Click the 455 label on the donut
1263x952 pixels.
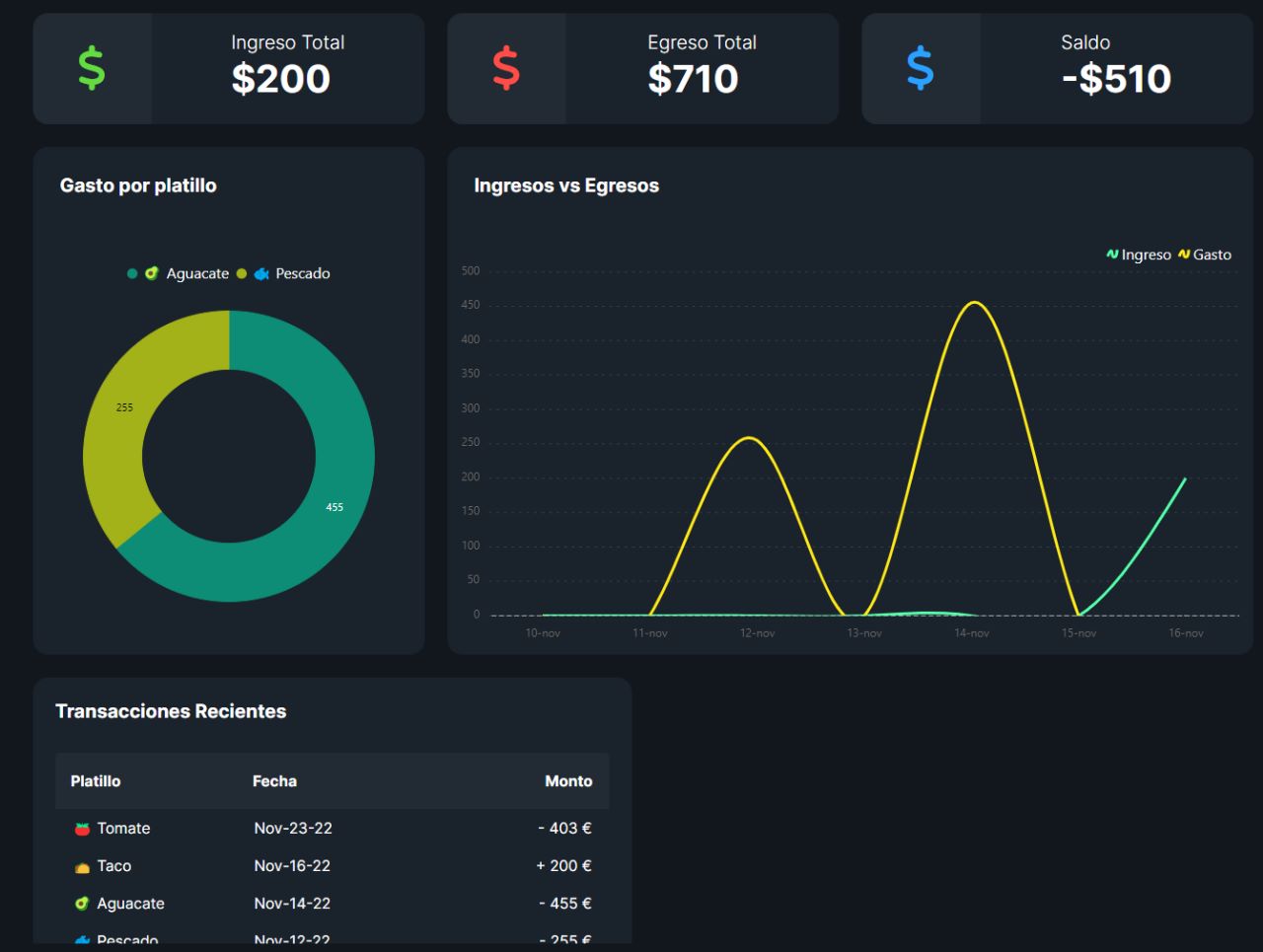coord(334,507)
